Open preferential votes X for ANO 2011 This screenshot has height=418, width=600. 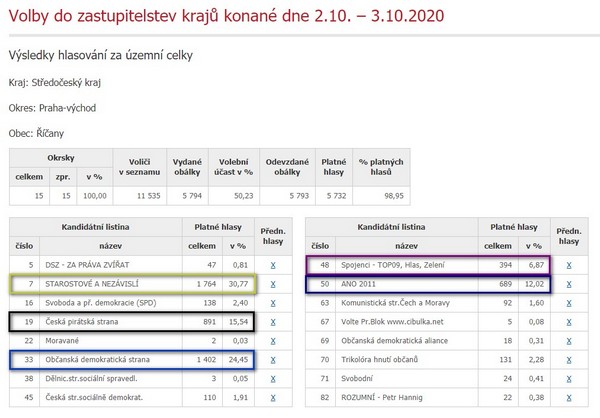(x=568, y=286)
